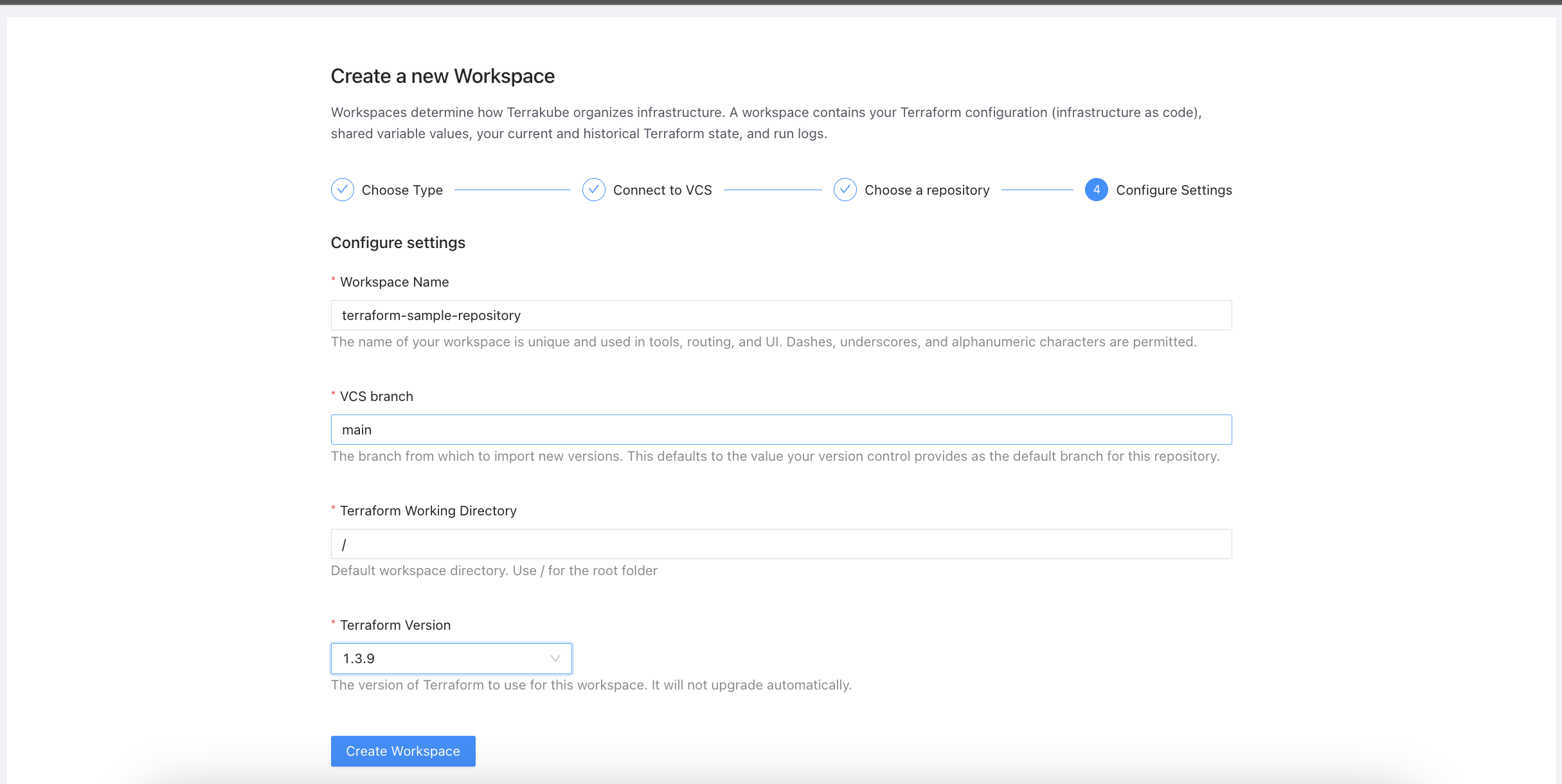Viewport: 1562px width, 784px height.
Task: Click the Choose a repository checkmark icon
Action: tap(845, 190)
